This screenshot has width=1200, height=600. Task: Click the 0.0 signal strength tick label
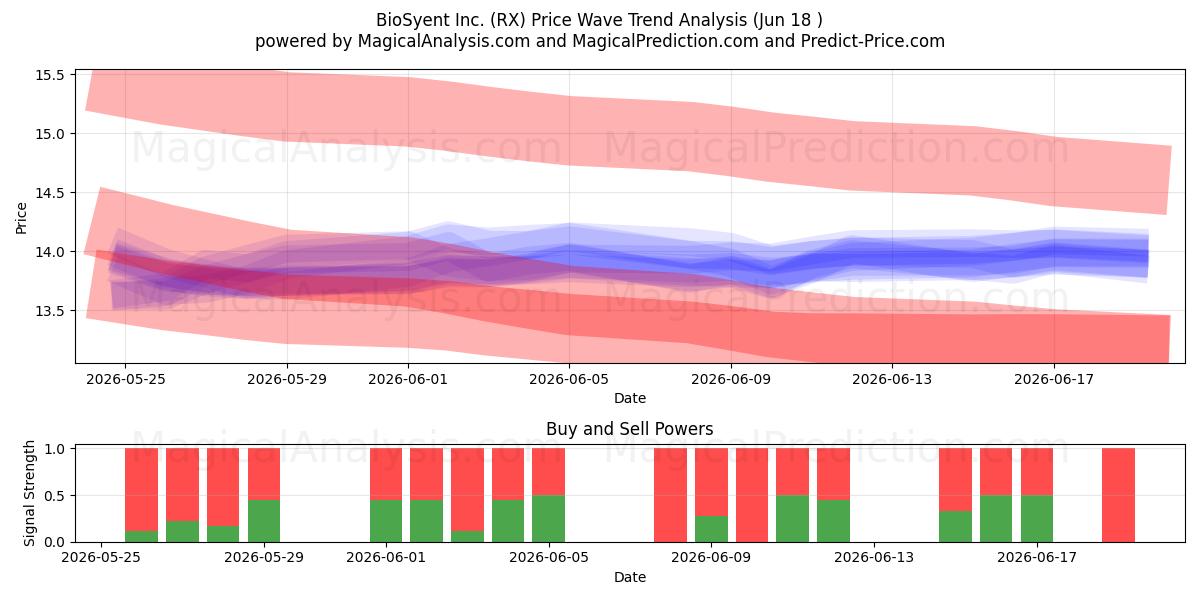(54, 542)
